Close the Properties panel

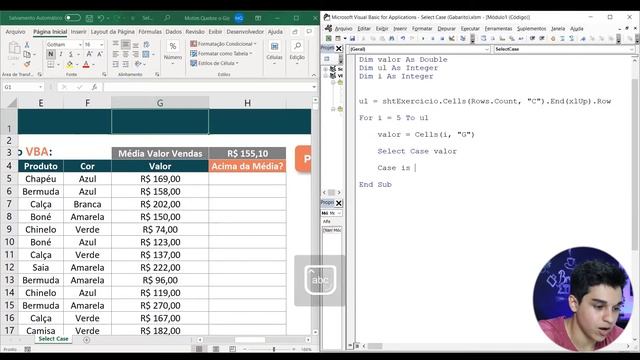(x=338, y=203)
